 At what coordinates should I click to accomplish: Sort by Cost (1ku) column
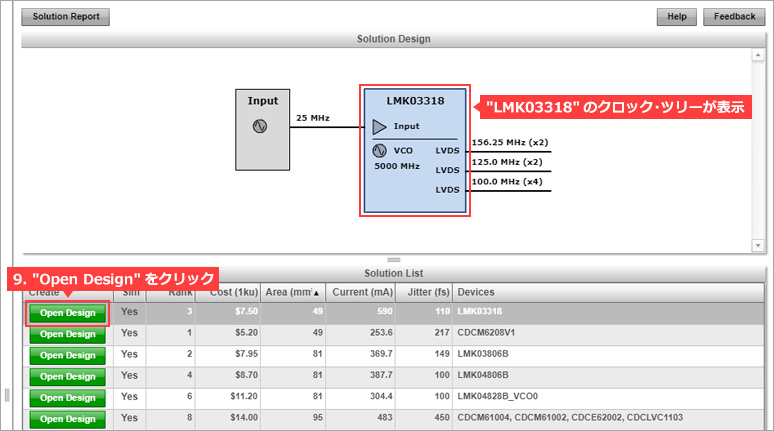click(x=228, y=292)
